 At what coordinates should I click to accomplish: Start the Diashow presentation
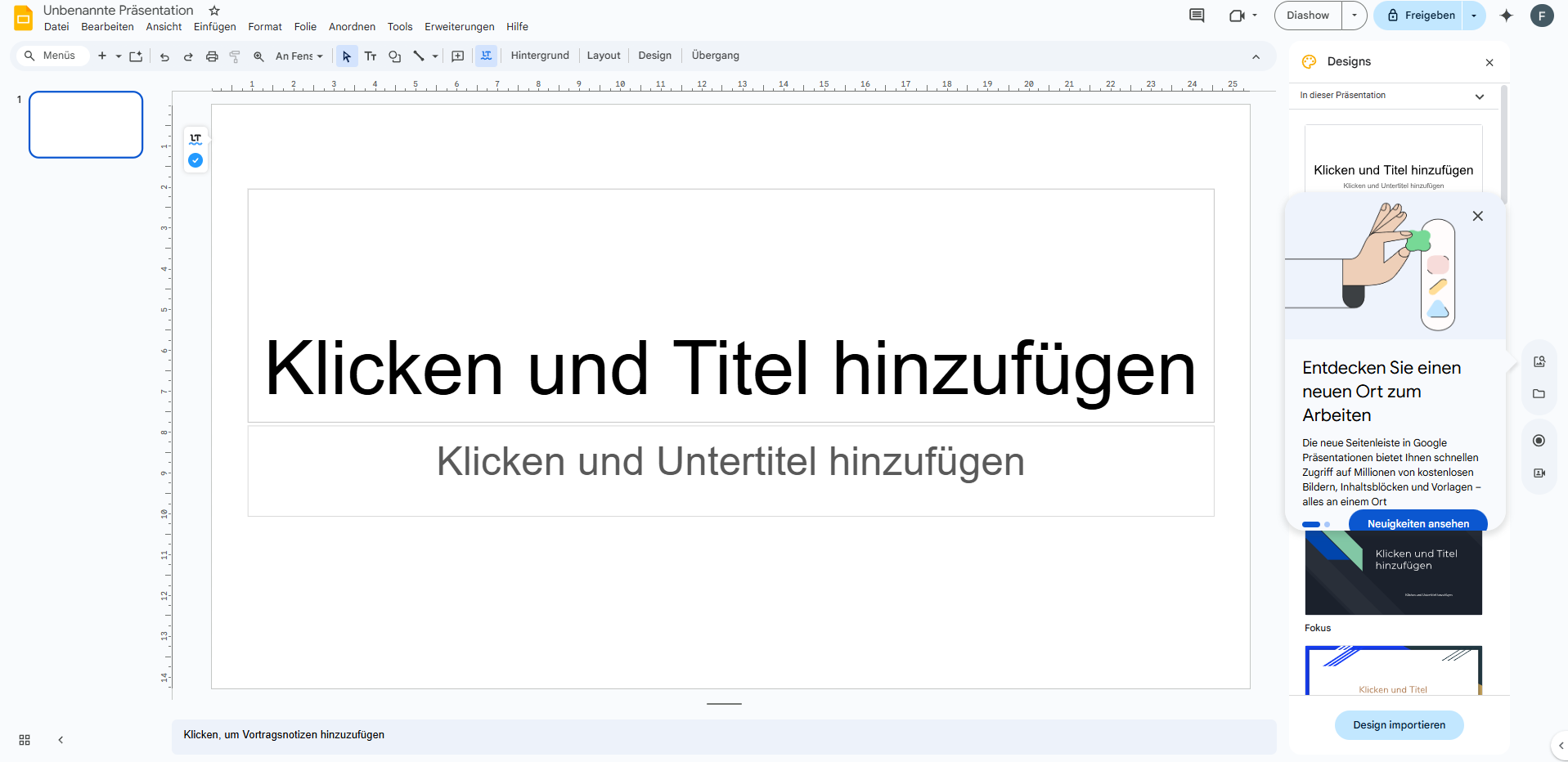(1308, 16)
